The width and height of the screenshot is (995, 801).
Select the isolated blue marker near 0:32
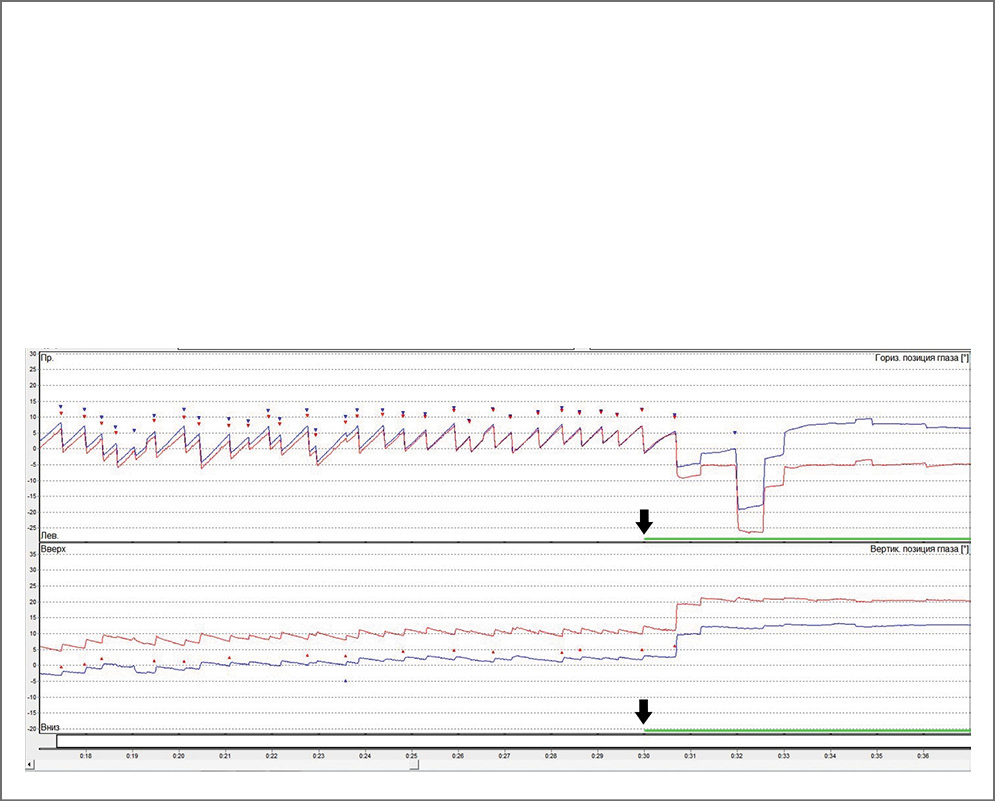pyautogui.click(x=735, y=433)
